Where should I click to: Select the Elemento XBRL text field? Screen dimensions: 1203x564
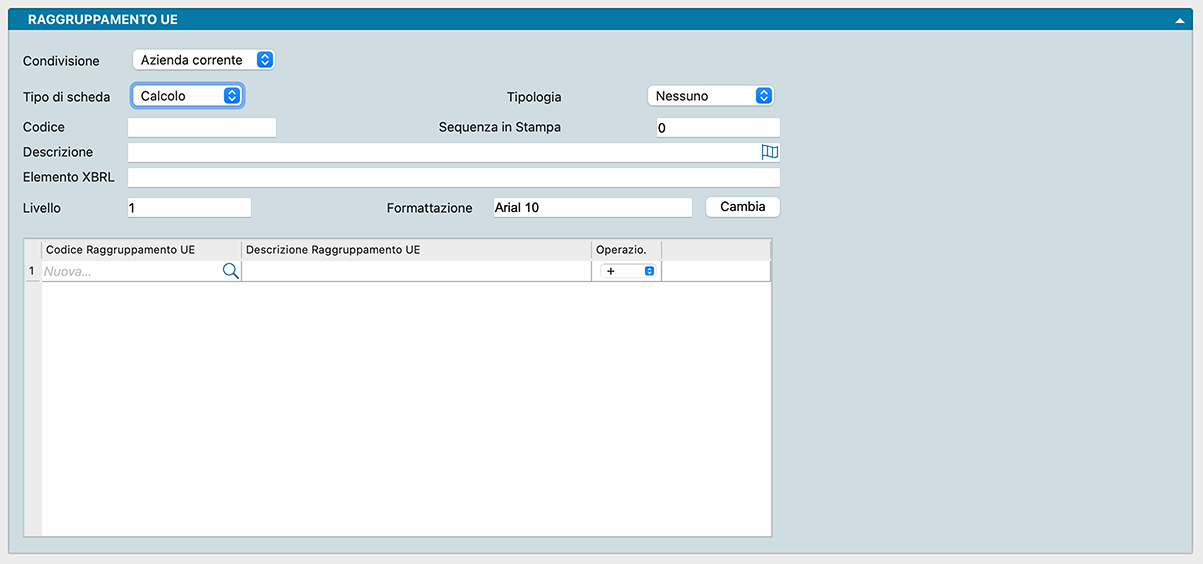[453, 178]
